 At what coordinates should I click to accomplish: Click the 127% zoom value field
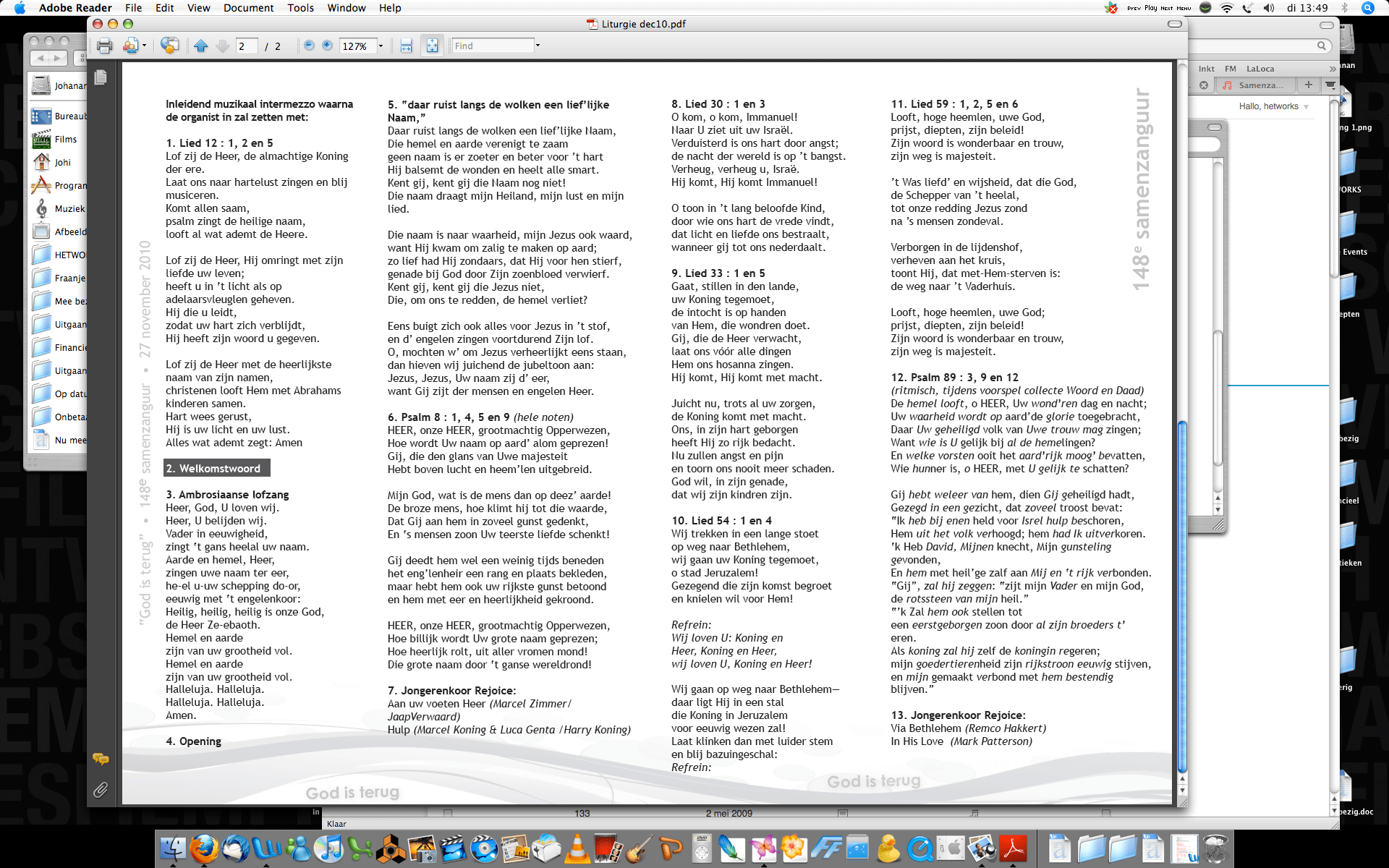[x=357, y=46]
